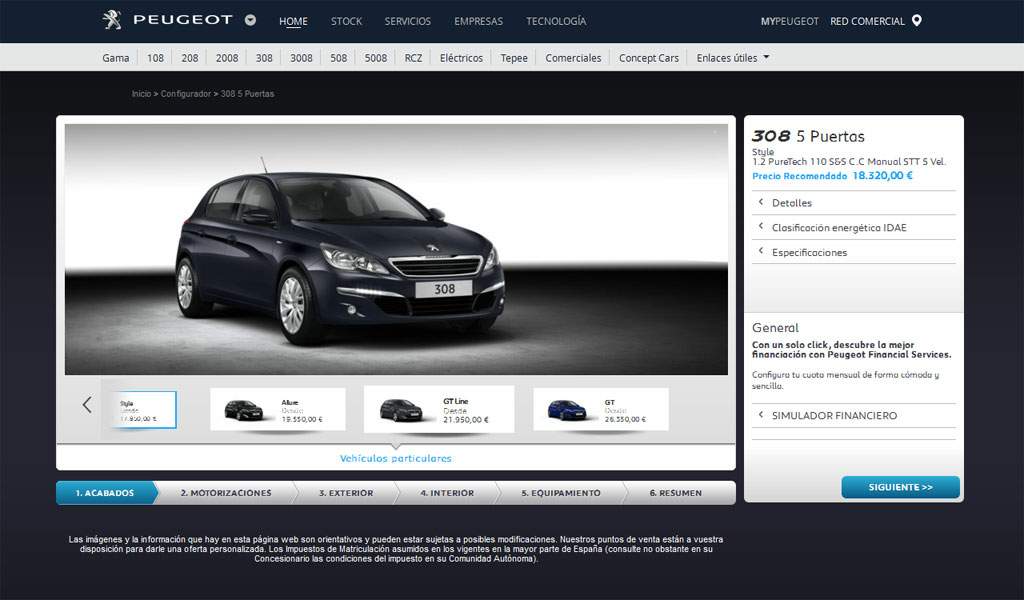Image resolution: width=1024 pixels, height=600 pixels.
Task: Choose the 308 model in the model bar
Action: coord(264,58)
